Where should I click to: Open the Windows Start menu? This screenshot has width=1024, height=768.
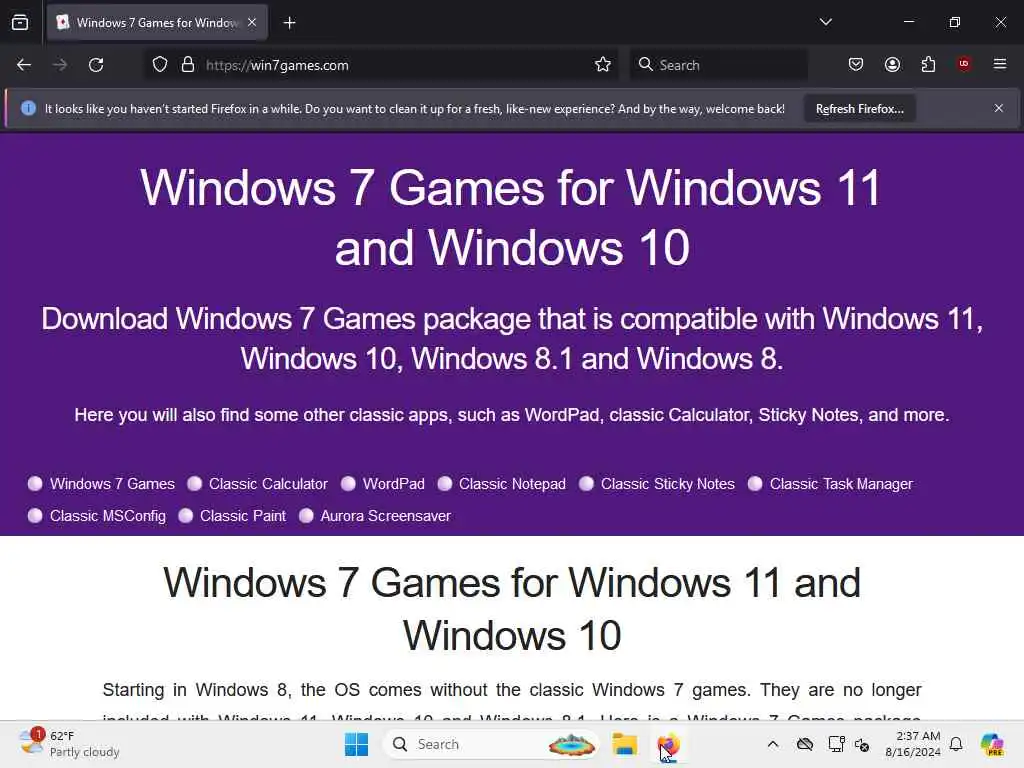coord(356,744)
